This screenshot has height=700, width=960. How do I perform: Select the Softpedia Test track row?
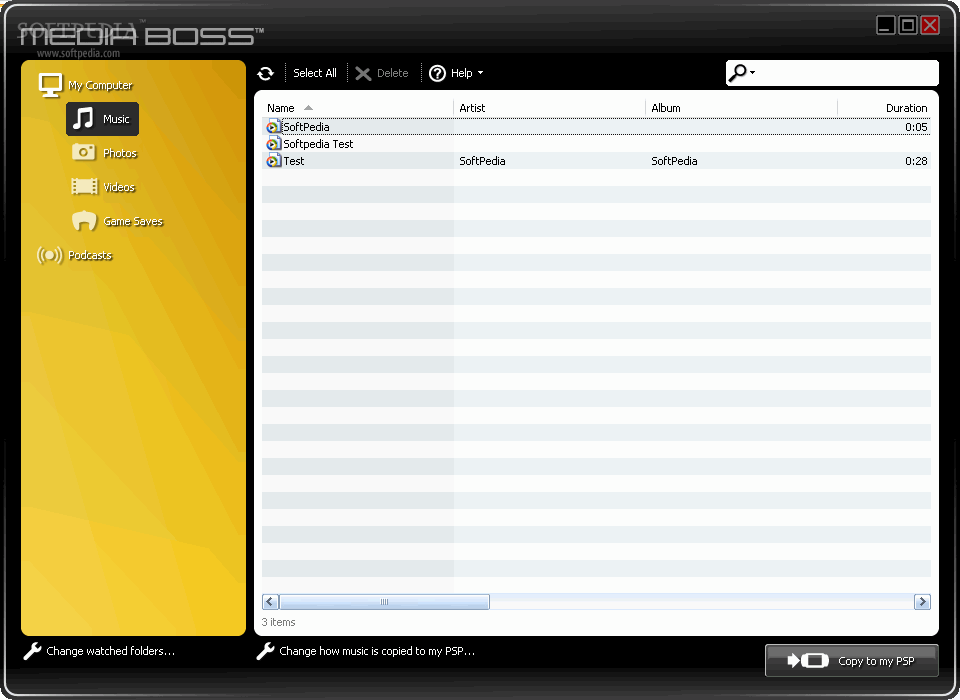pyautogui.click(x=596, y=144)
